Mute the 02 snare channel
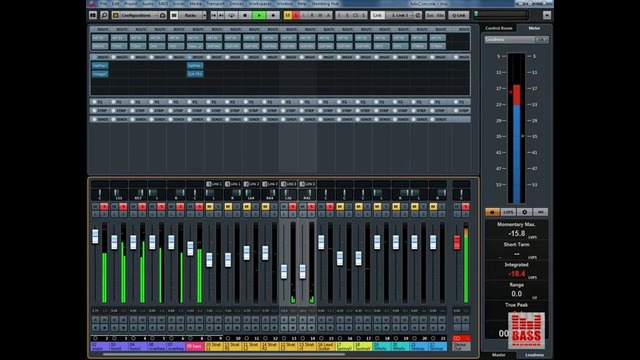 [x=95, y=207]
